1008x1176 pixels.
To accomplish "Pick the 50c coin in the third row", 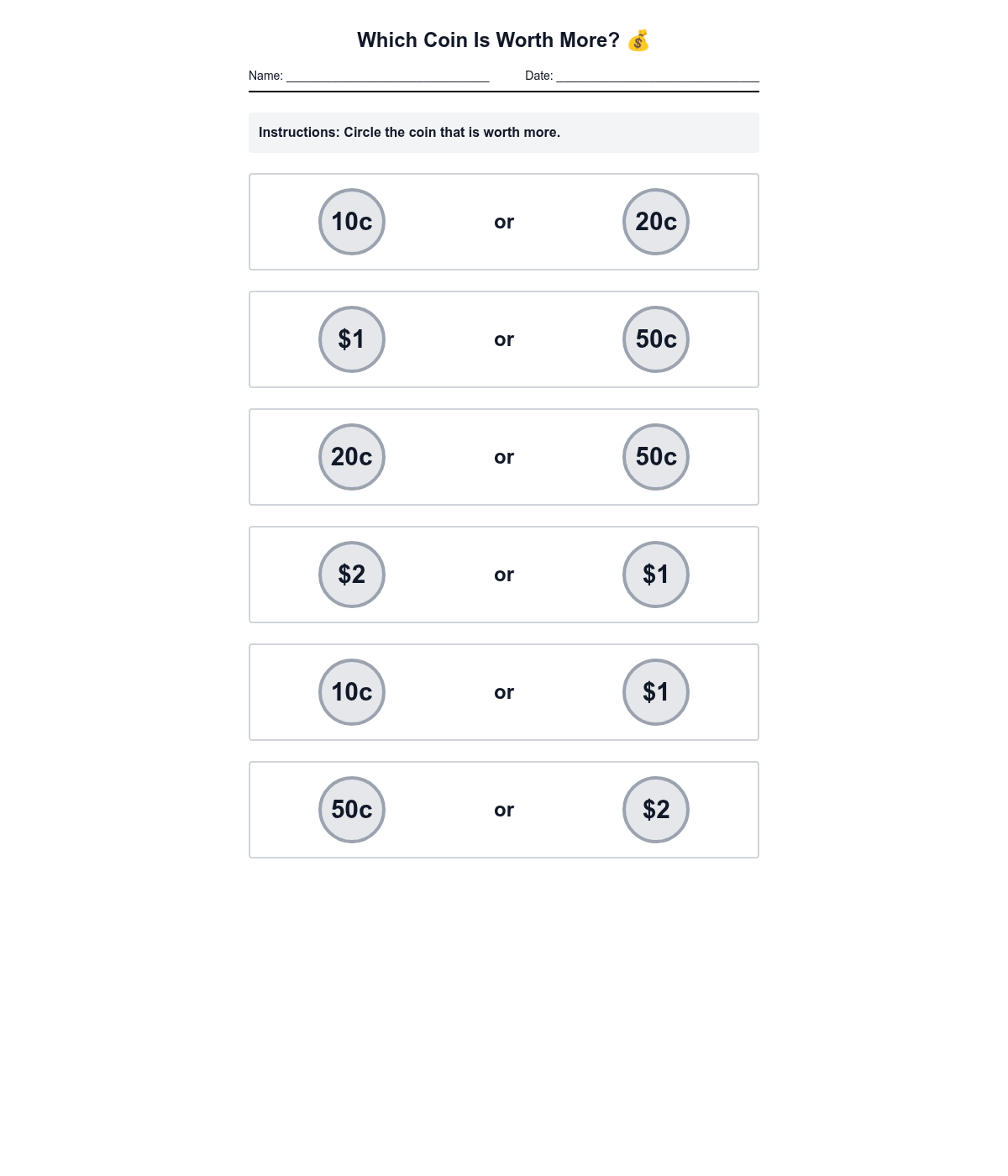I will tap(656, 457).
